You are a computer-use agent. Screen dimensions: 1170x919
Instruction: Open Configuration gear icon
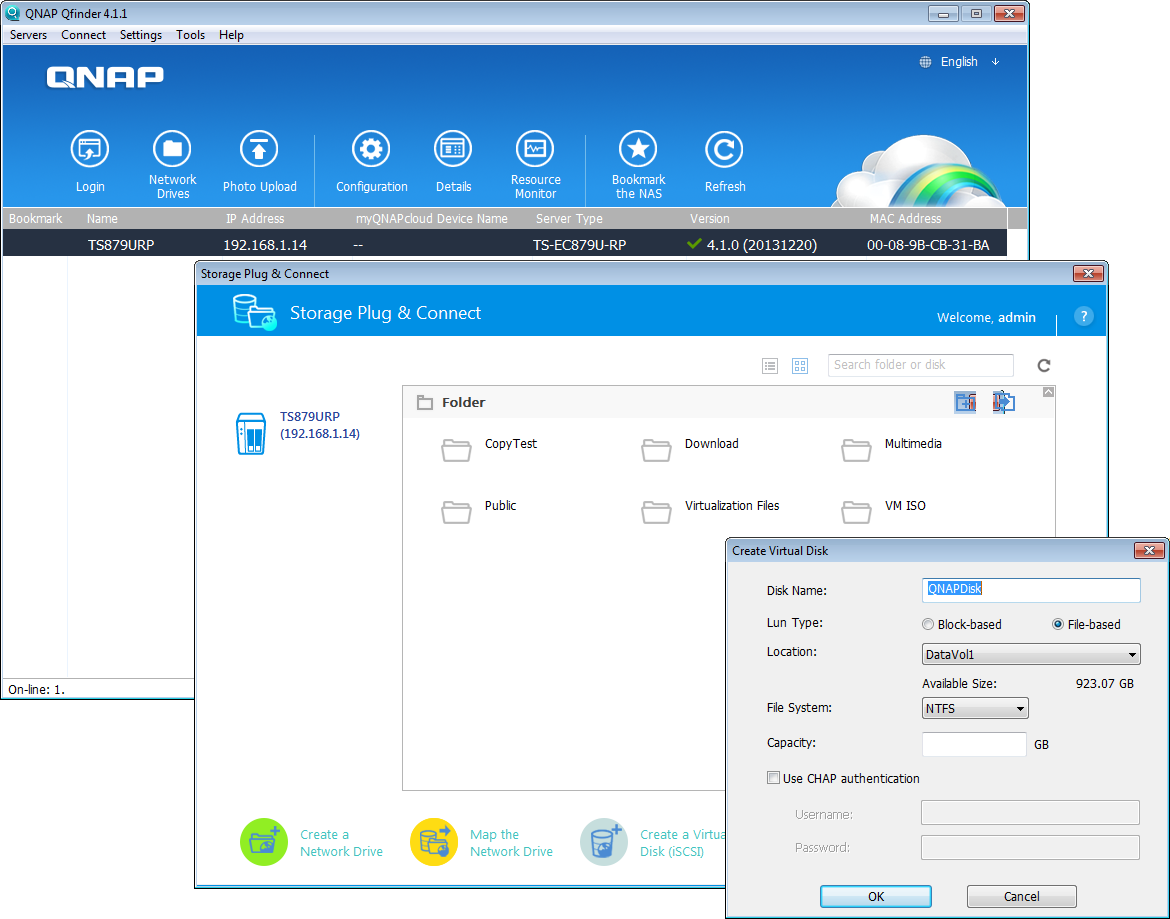pos(371,149)
